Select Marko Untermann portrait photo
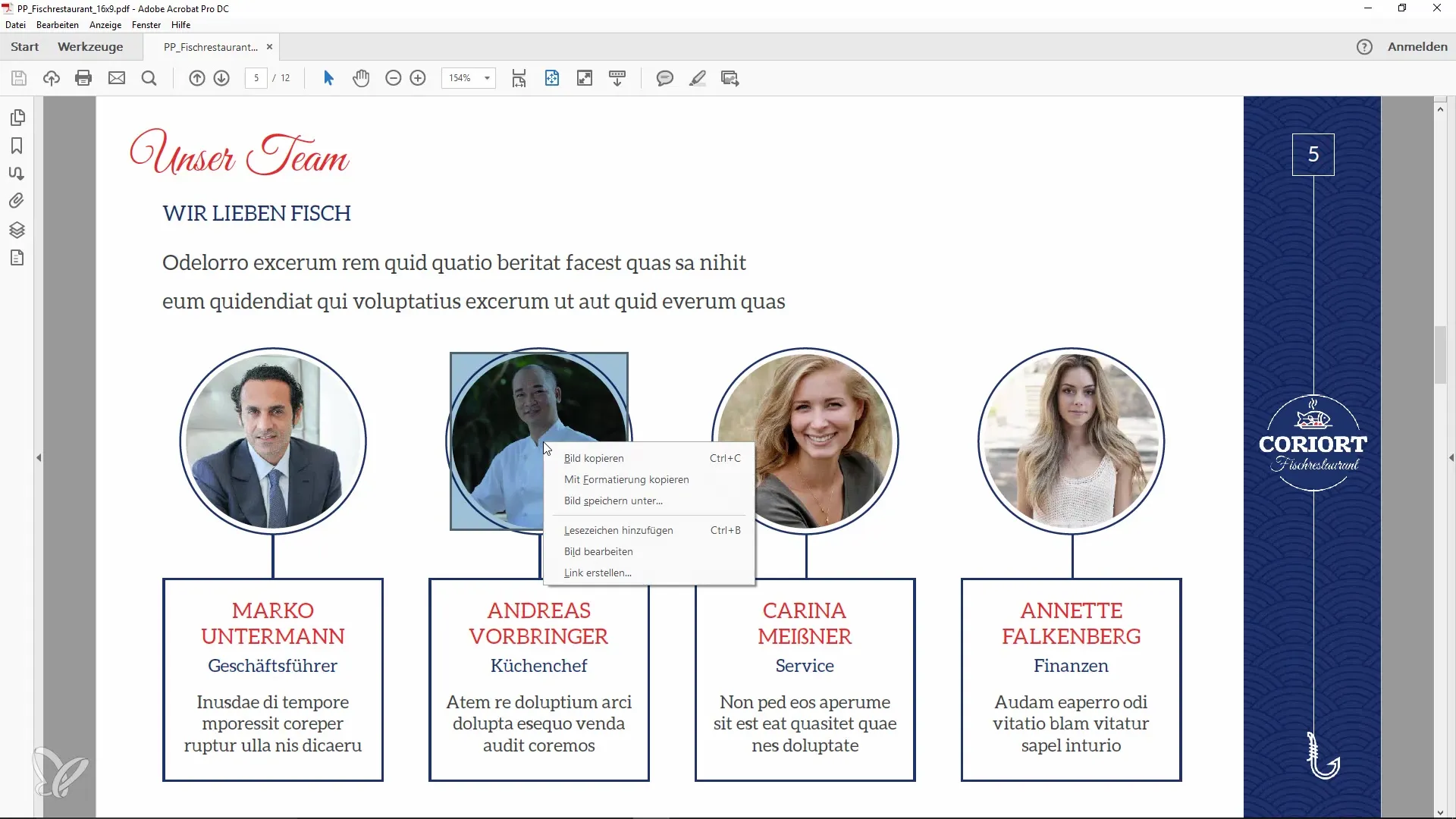 click(273, 441)
